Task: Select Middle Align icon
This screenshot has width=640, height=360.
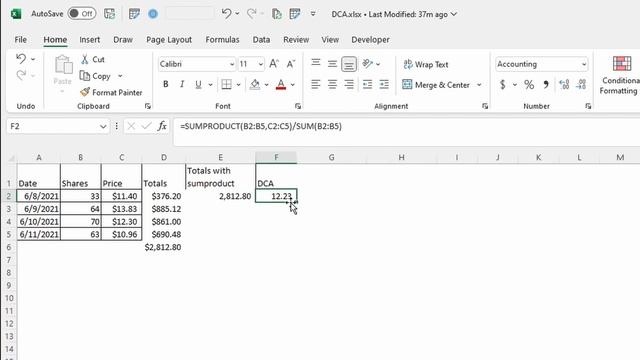Action: [x=332, y=64]
